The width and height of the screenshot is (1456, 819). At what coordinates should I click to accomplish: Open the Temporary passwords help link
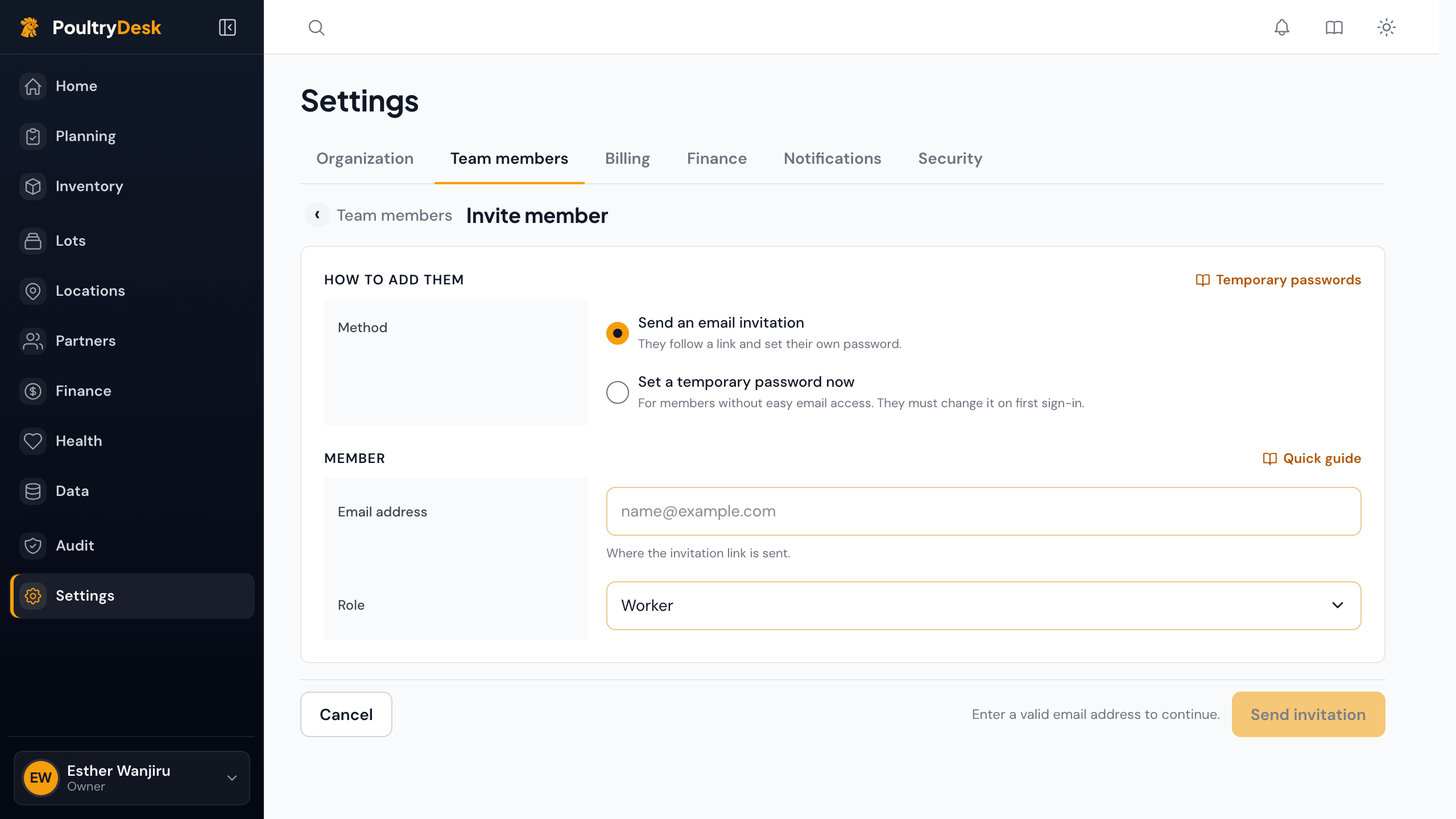click(x=1278, y=280)
